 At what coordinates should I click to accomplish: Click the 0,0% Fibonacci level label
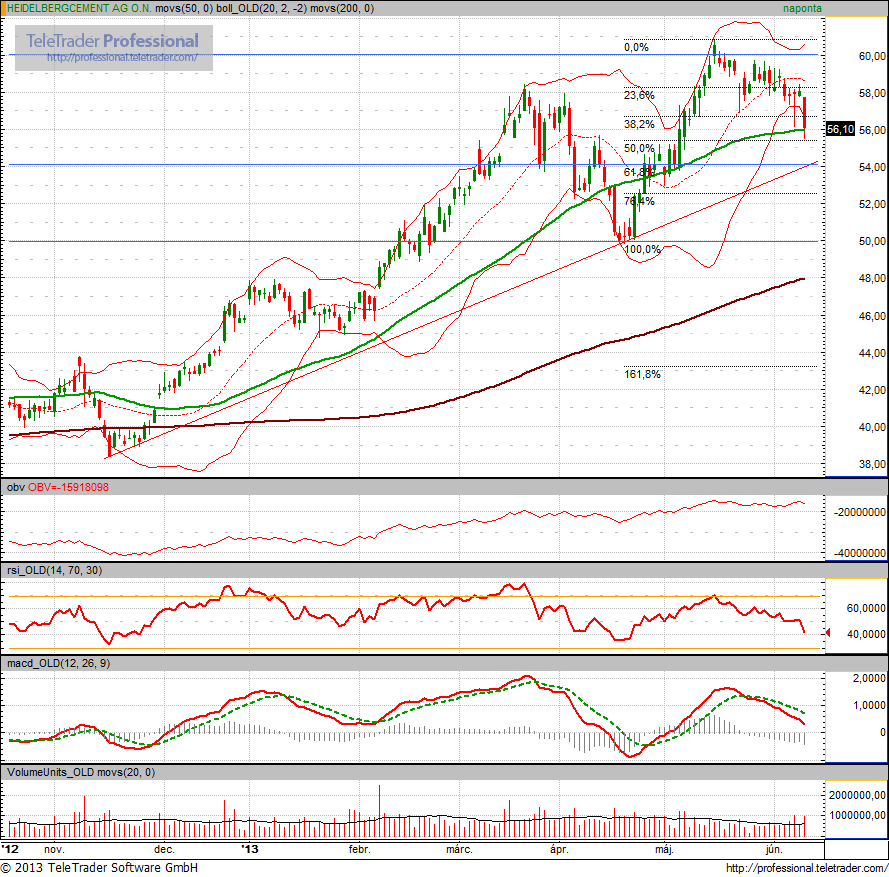(636, 47)
